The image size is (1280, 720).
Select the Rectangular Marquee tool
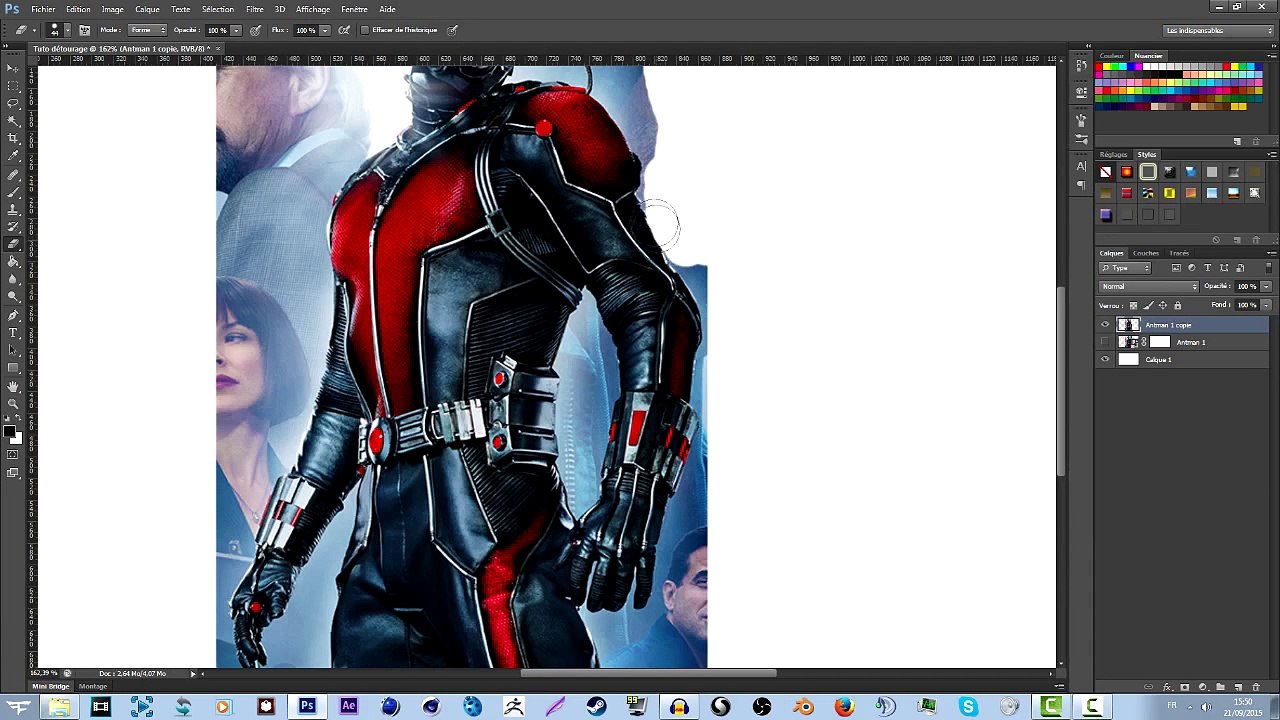click(13, 85)
